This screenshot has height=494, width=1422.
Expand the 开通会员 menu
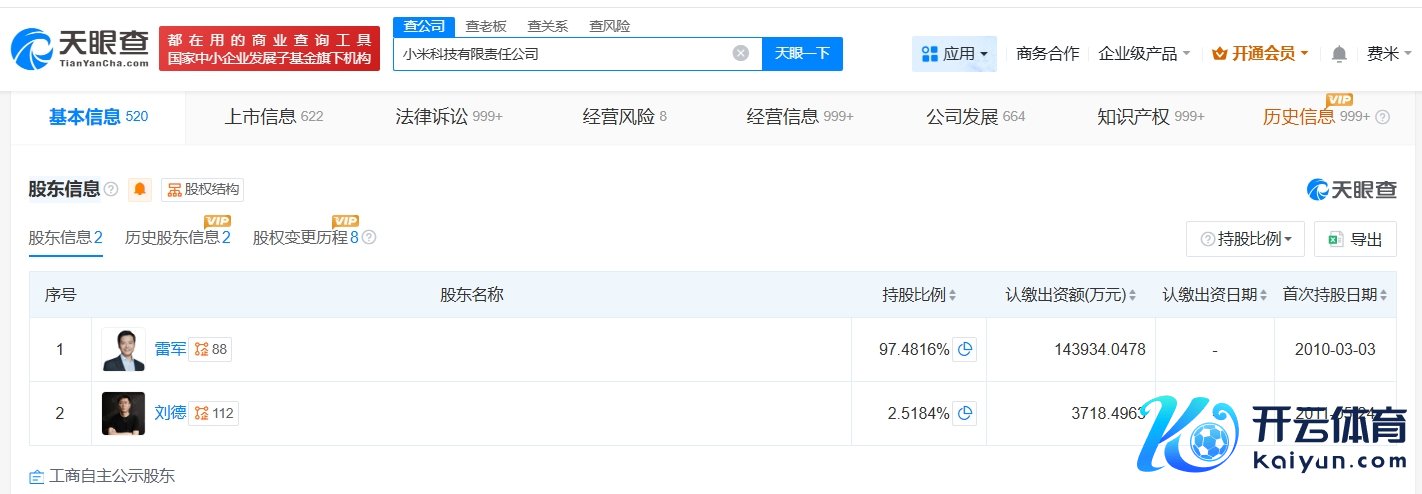pos(1259,54)
